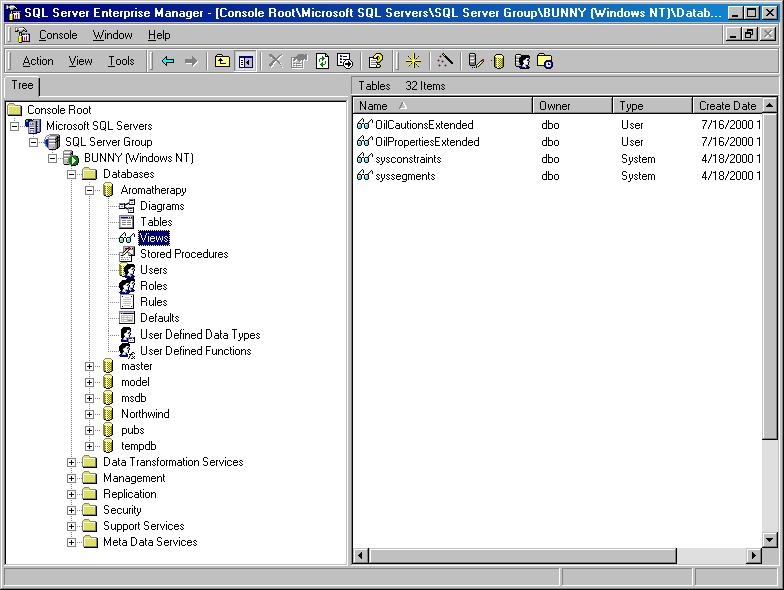This screenshot has height=590, width=784.
Task: Collapse the Databases folder
Action: point(72,174)
